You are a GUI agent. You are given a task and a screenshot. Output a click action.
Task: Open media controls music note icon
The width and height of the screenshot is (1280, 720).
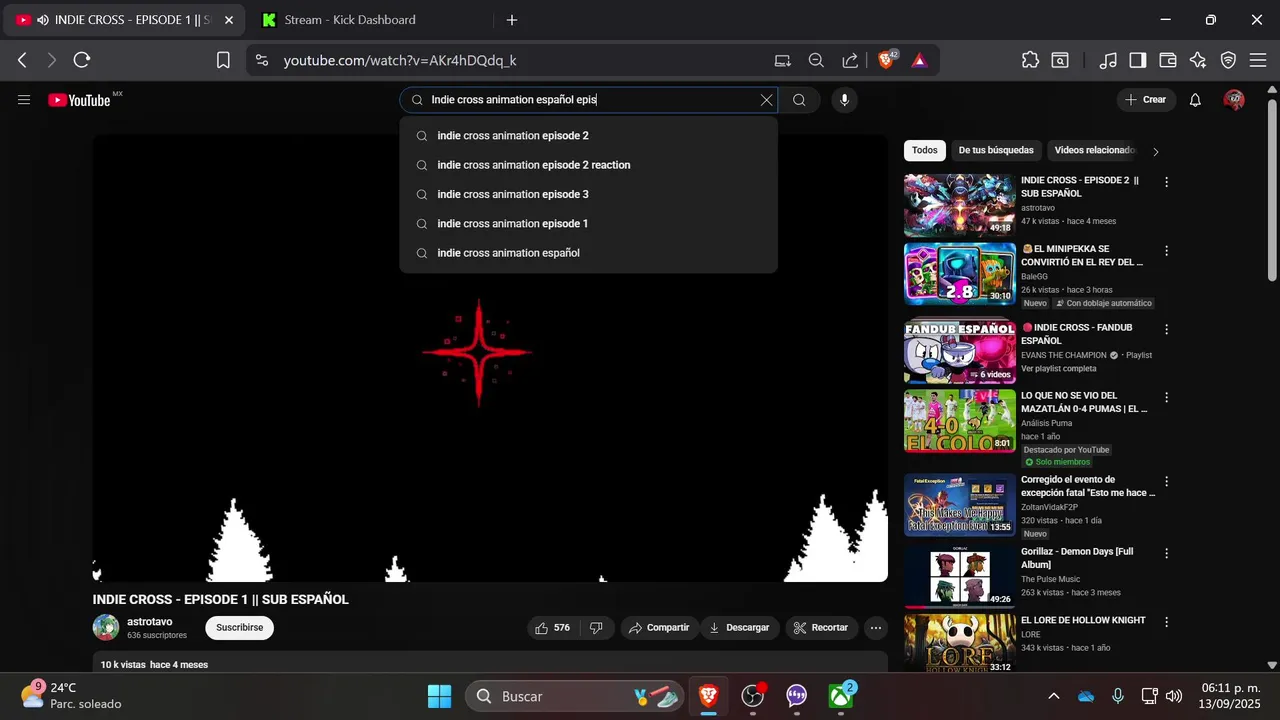pos(1108,60)
